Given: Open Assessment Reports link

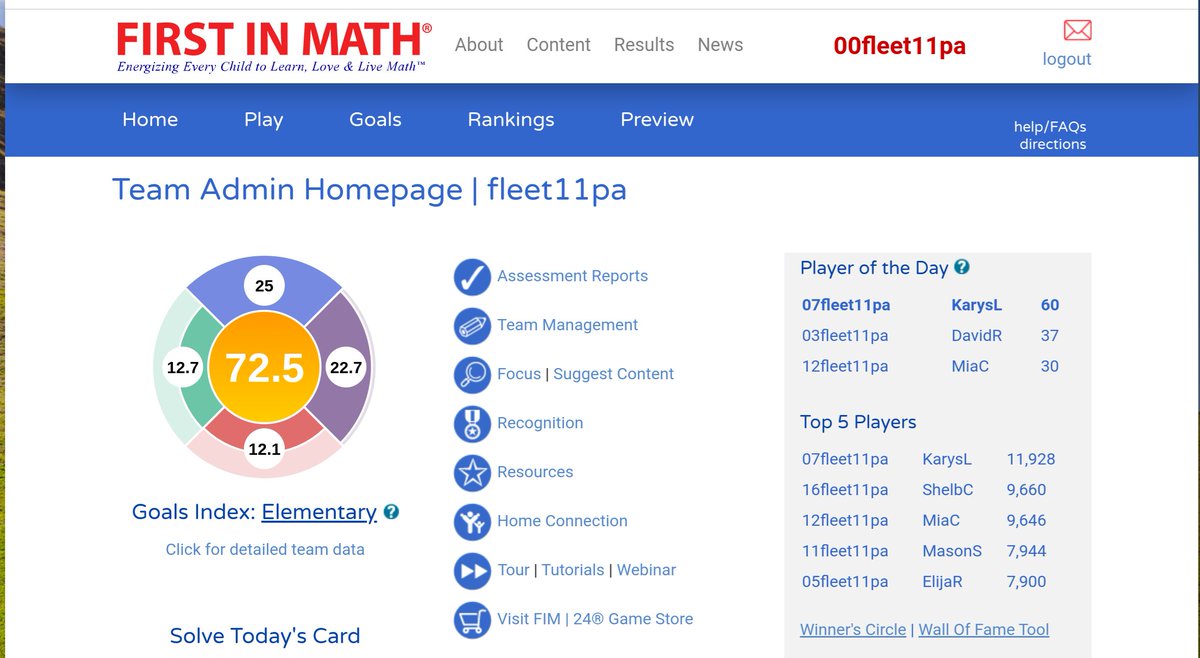Looking at the screenshot, I should (572, 276).
